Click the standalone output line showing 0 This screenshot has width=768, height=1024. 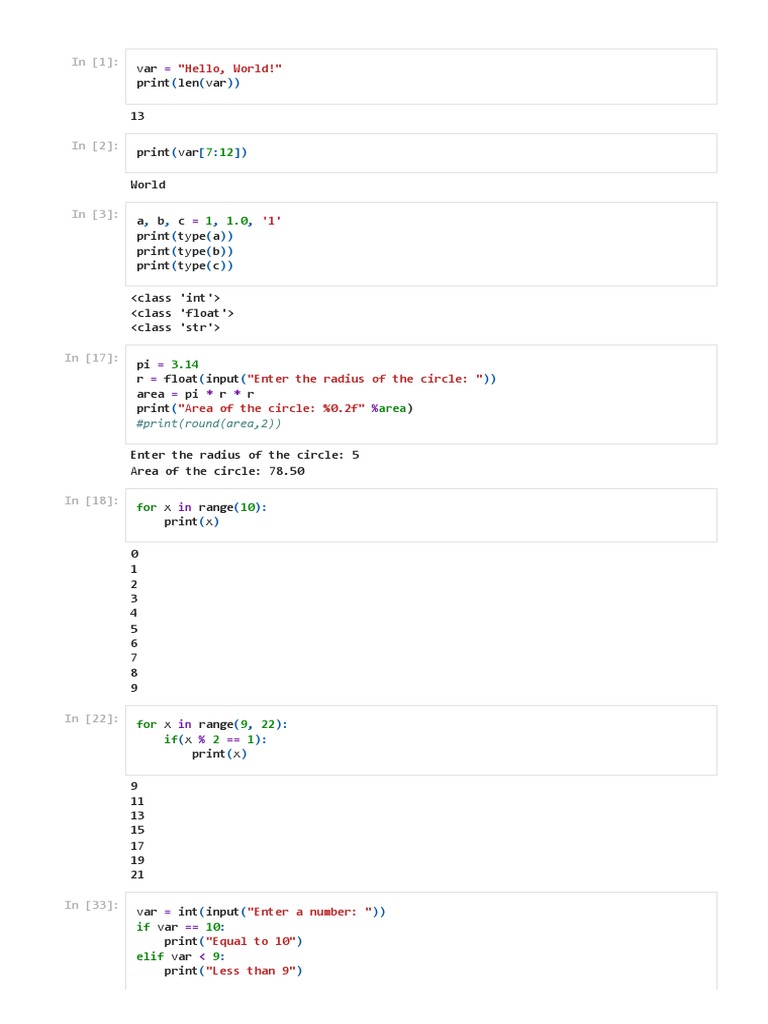(134, 554)
